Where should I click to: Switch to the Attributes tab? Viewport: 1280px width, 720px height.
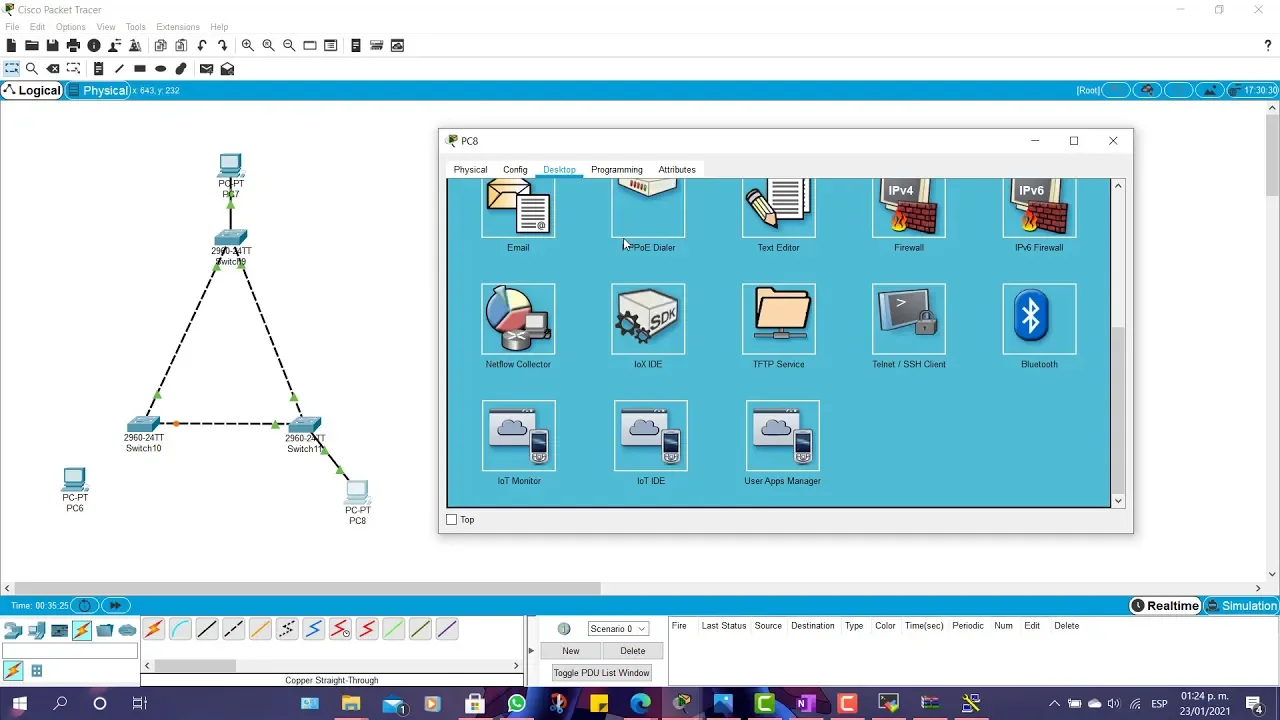(677, 170)
